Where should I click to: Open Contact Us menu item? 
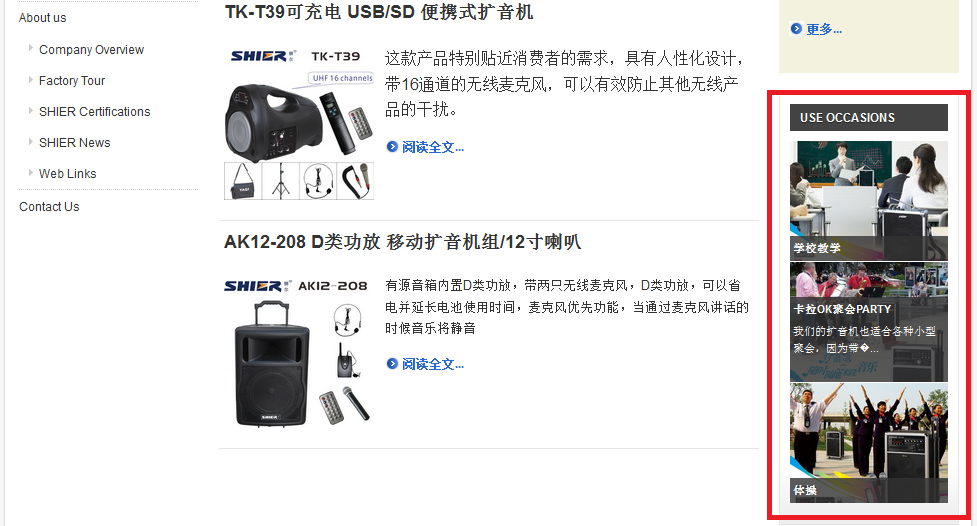click(x=49, y=206)
